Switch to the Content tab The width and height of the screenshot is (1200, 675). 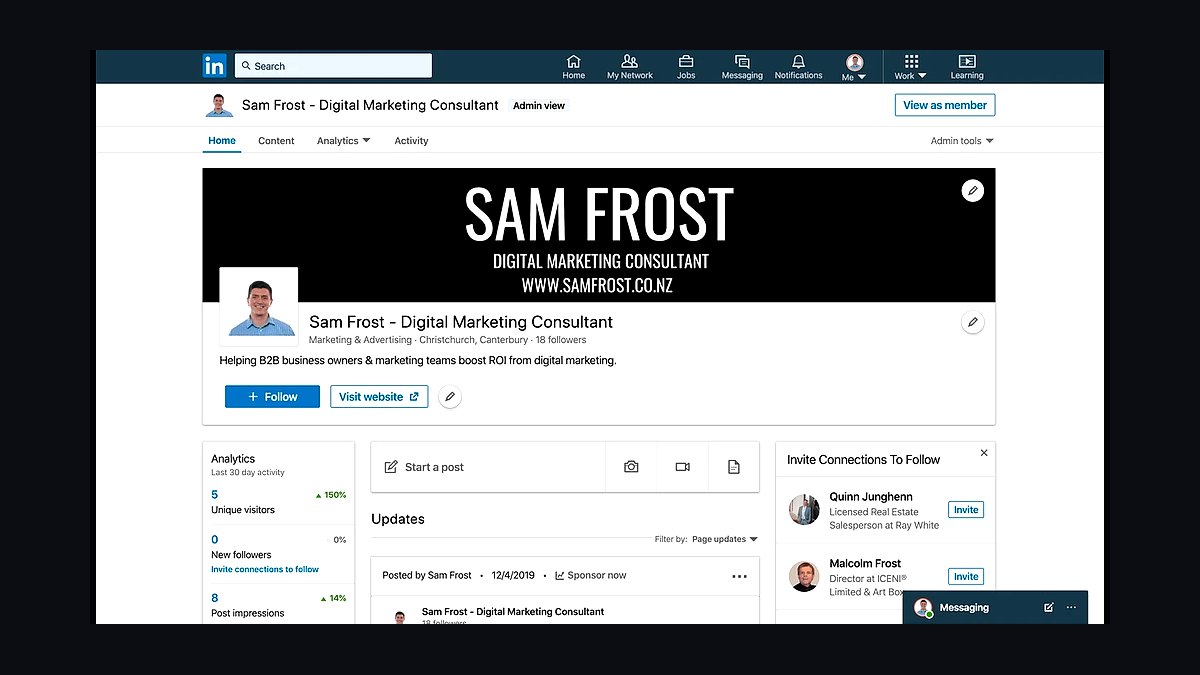(x=276, y=141)
